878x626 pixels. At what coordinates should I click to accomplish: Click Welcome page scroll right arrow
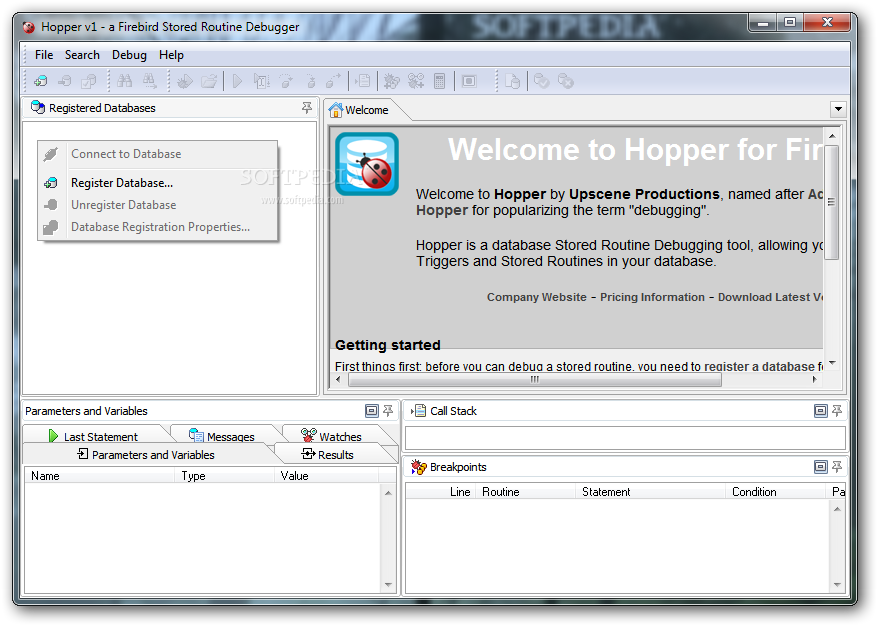(815, 380)
